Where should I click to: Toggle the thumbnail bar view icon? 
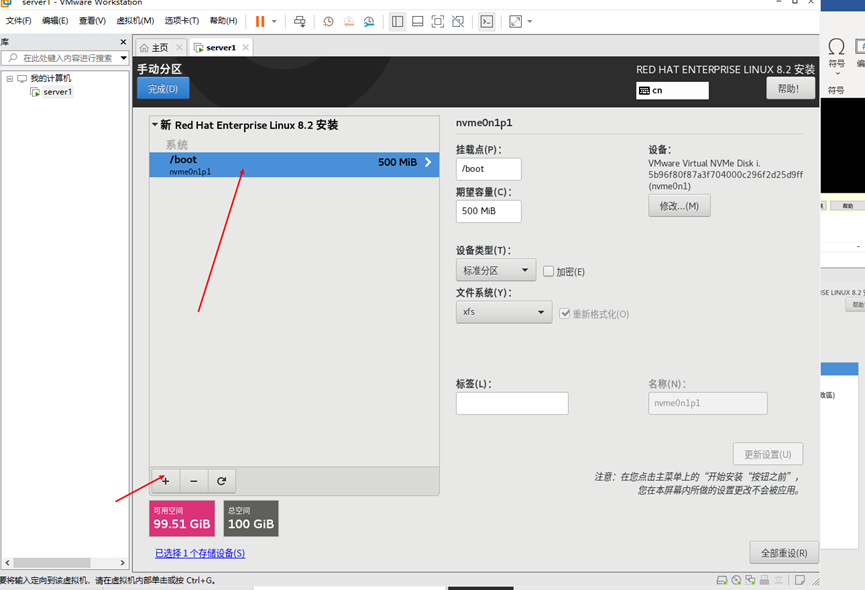pyautogui.click(x=418, y=22)
